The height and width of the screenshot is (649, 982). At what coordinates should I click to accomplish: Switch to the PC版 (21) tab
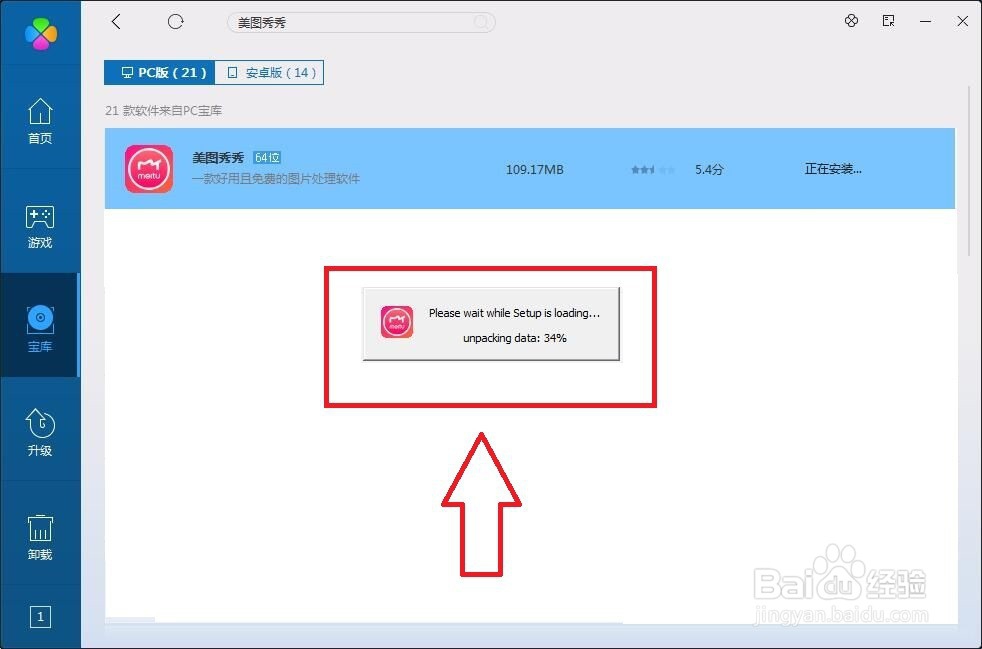pyautogui.click(x=160, y=73)
